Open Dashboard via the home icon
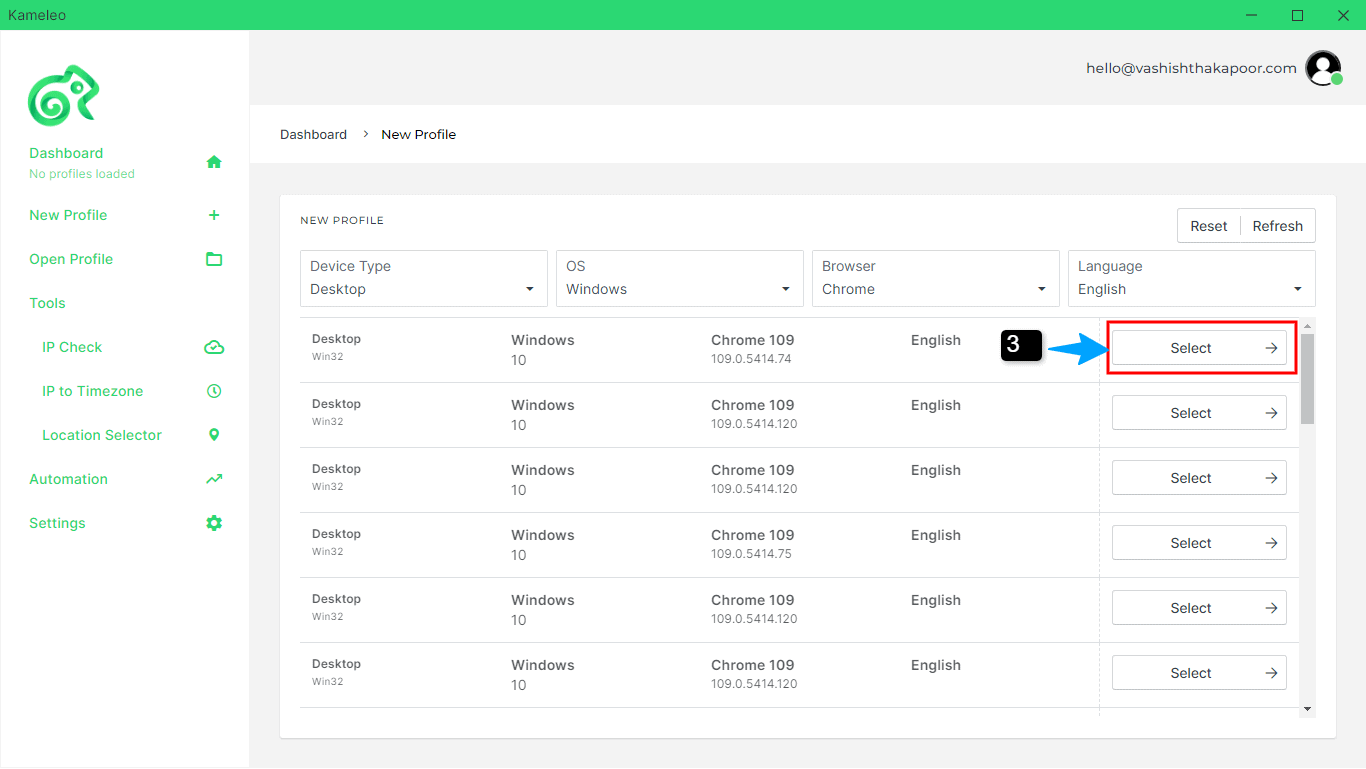The width and height of the screenshot is (1366, 769). (x=214, y=162)
